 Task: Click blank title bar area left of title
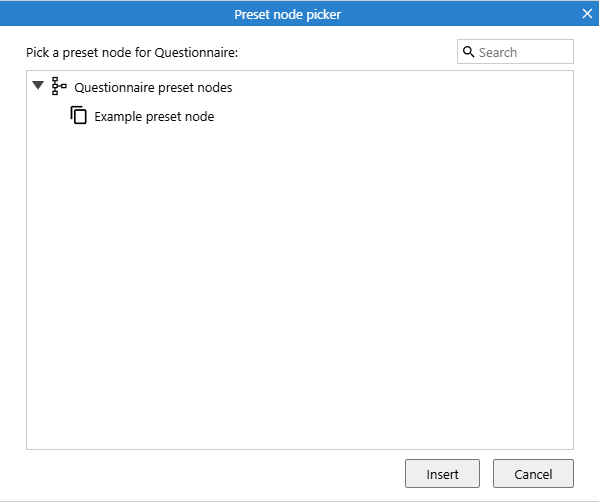[x=115, y=14]
